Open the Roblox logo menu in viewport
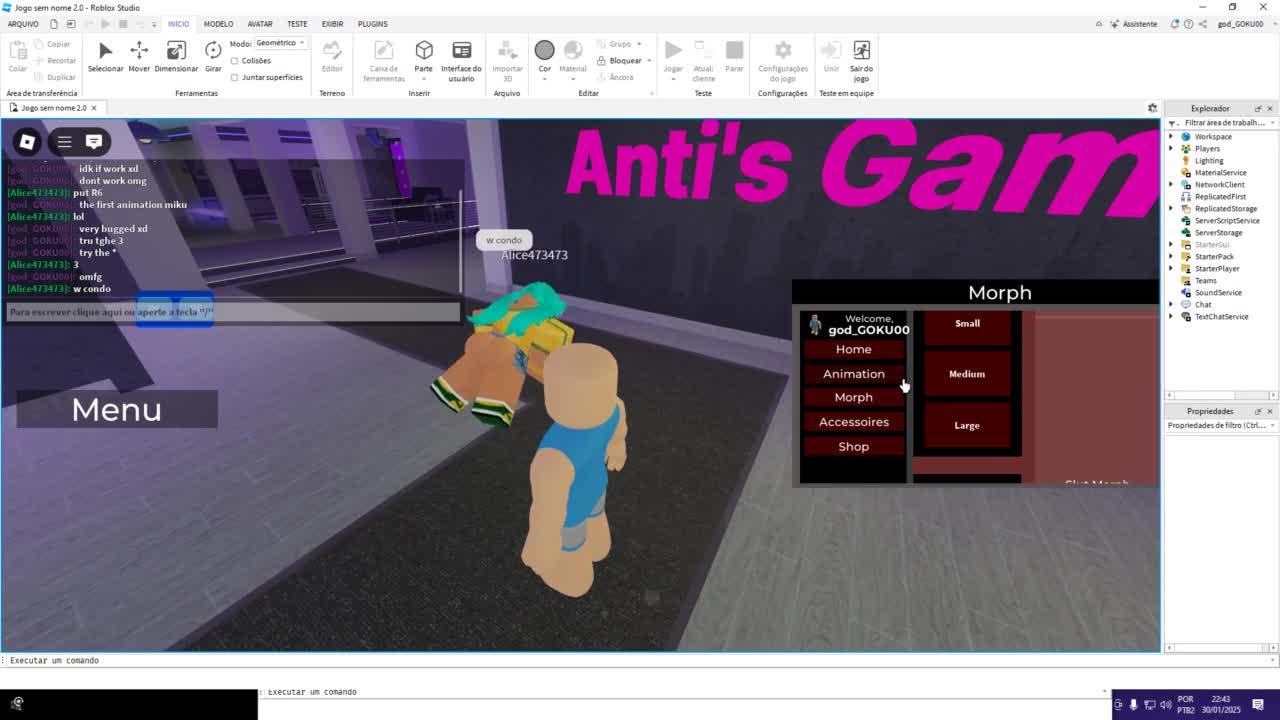This screenshot has height=720, width=1280. (27, 142)
